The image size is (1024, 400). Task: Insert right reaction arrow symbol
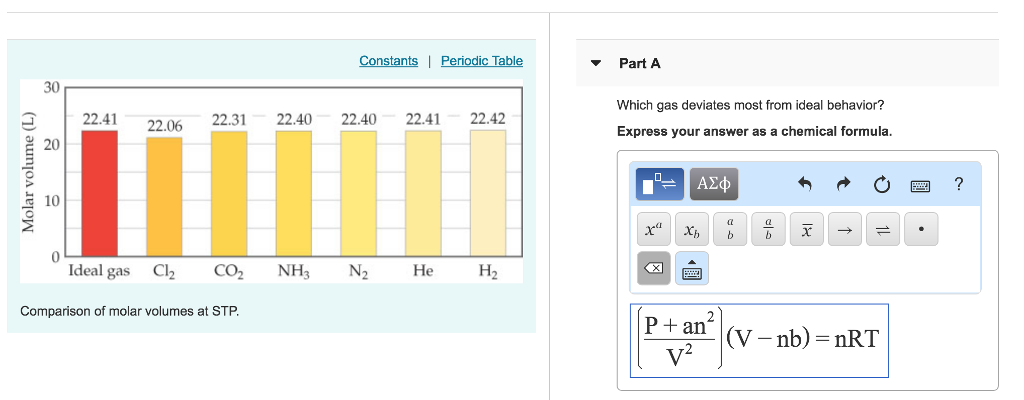[844, 231]
